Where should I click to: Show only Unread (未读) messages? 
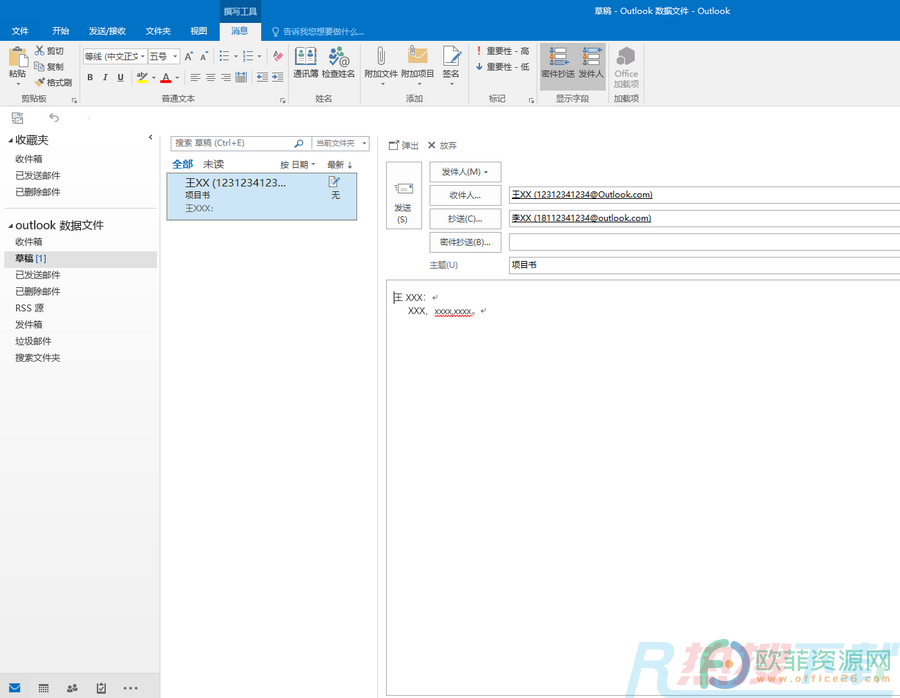[213, 164]
